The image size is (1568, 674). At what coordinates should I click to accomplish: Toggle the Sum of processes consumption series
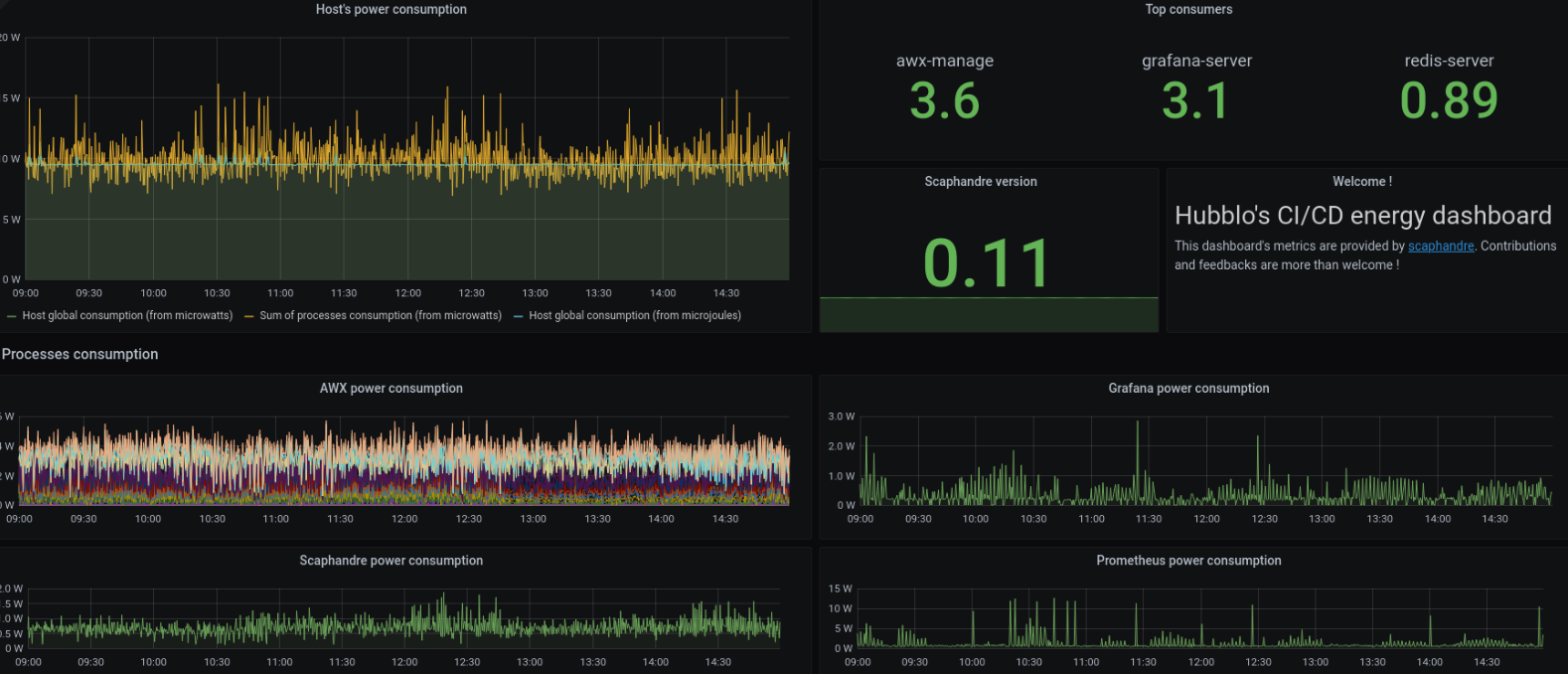tap(381, 315)
